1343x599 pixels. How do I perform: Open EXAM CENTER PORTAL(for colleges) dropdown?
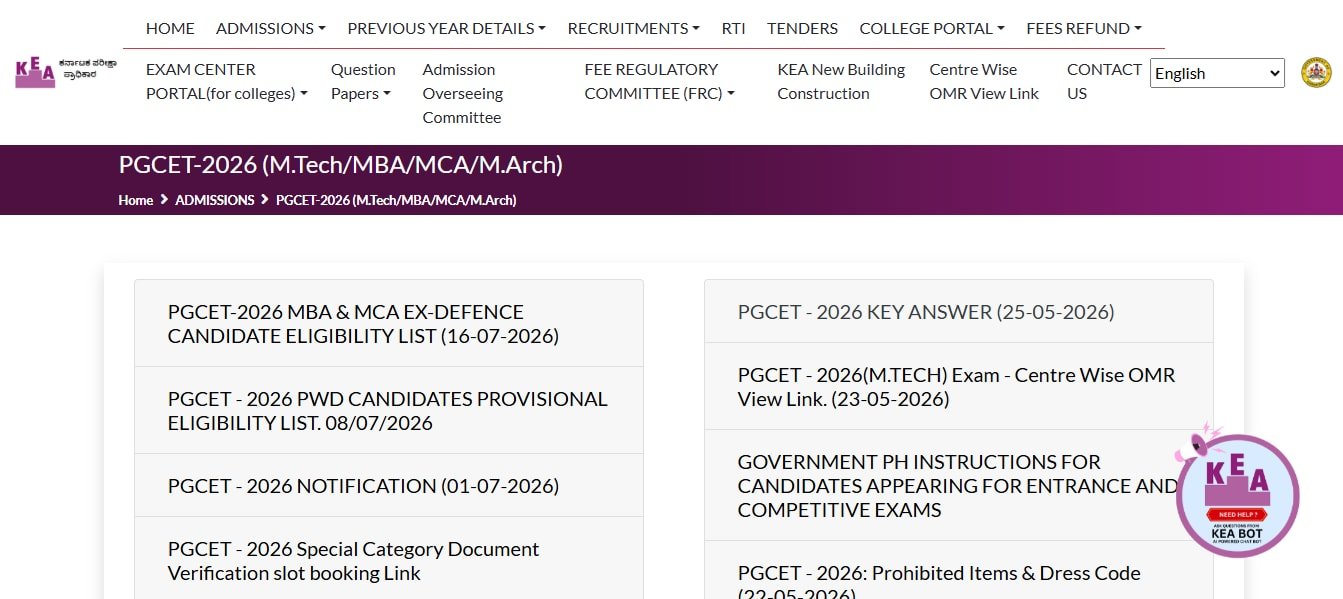227,81
